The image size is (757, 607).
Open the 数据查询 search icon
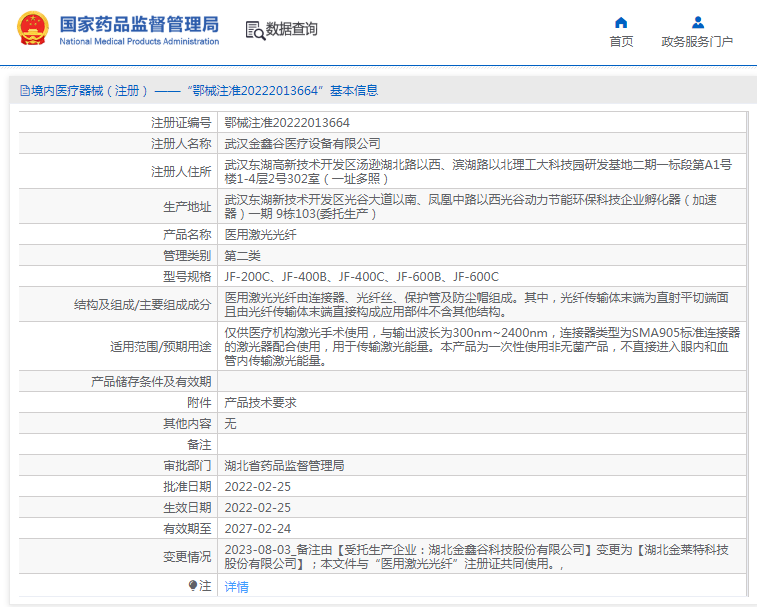[x=255, y=30]
